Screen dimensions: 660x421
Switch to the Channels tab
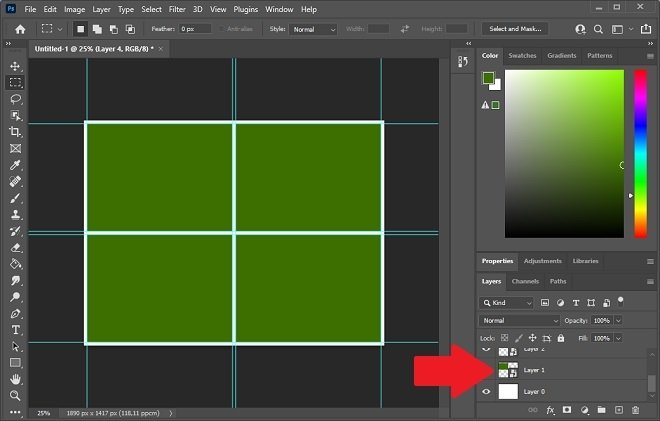pyautogui.click(x=525, y=281)
